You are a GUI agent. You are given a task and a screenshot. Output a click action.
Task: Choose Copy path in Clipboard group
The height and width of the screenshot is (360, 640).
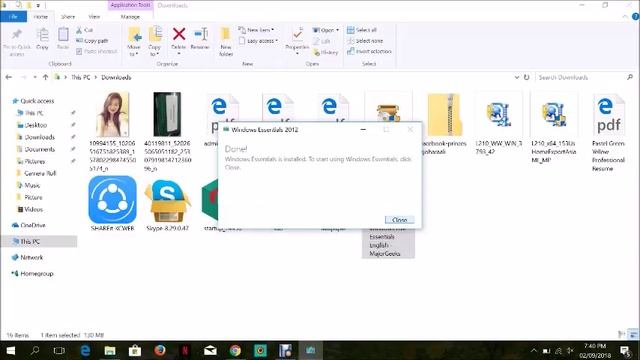pyautogui.click(x=92, y=41)
